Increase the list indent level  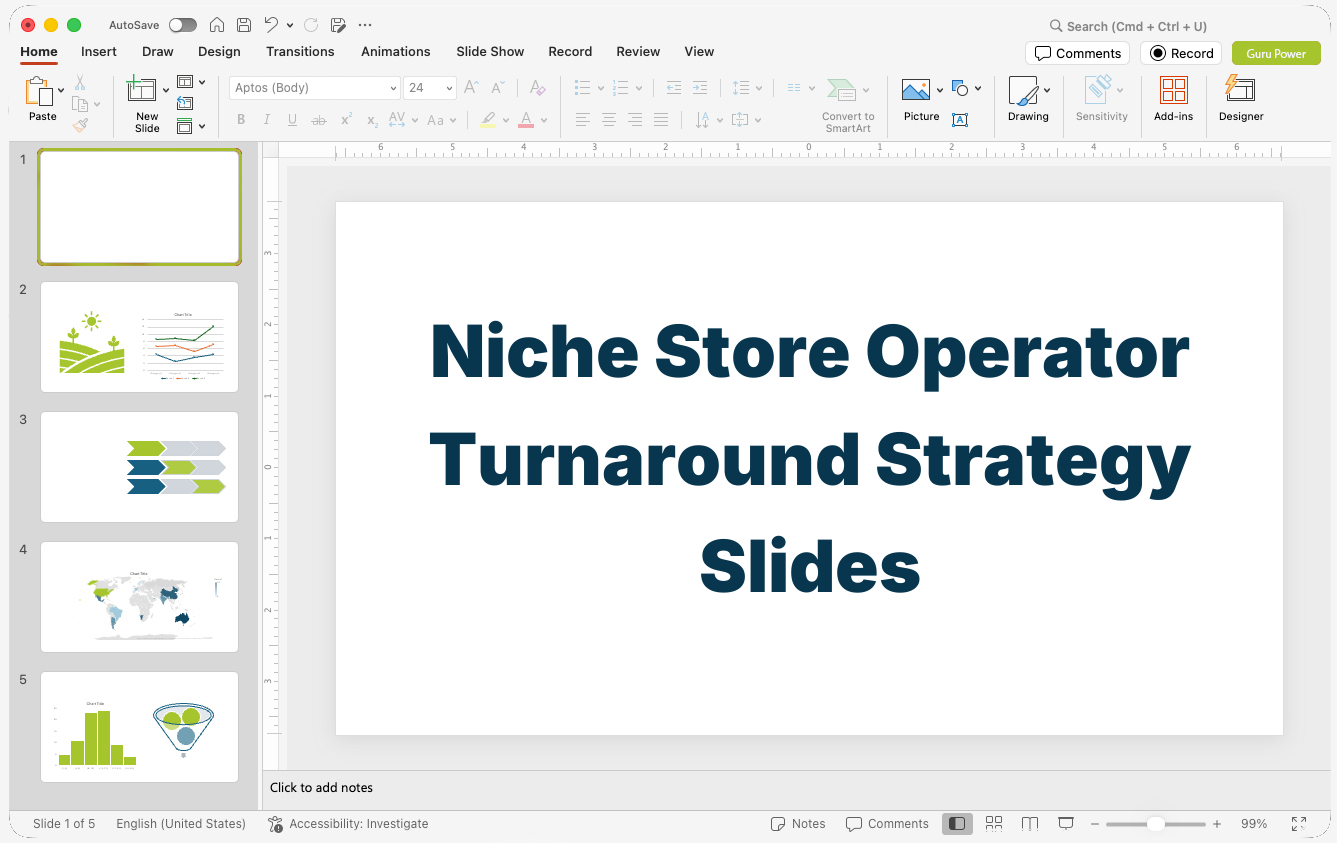700,88
